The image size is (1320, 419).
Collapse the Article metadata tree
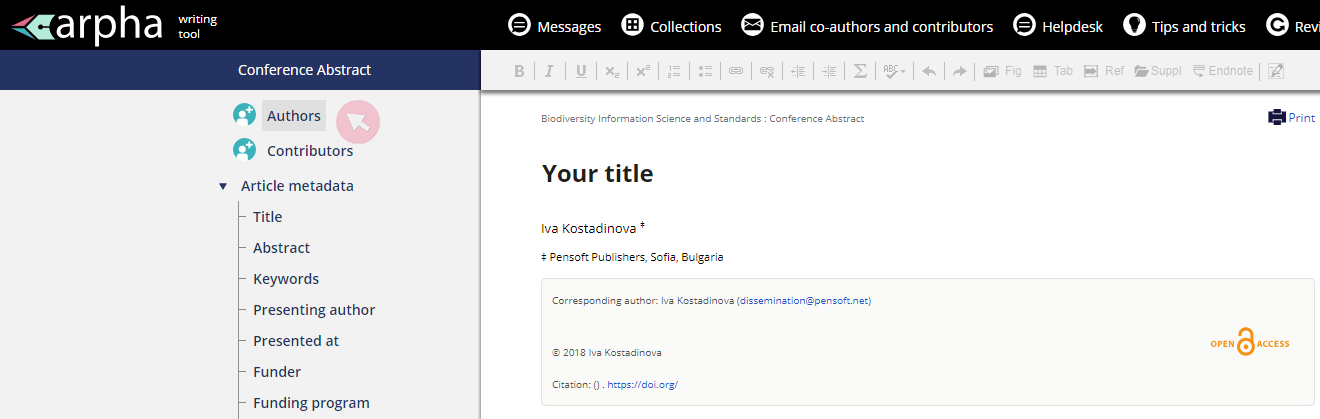click(223, 186)
